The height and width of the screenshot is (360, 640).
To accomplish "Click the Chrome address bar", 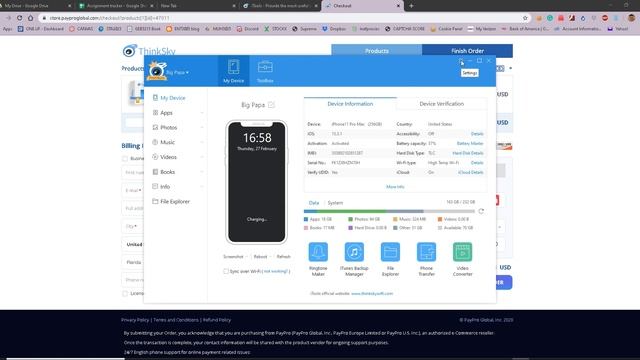I will [x=282, y=18].
